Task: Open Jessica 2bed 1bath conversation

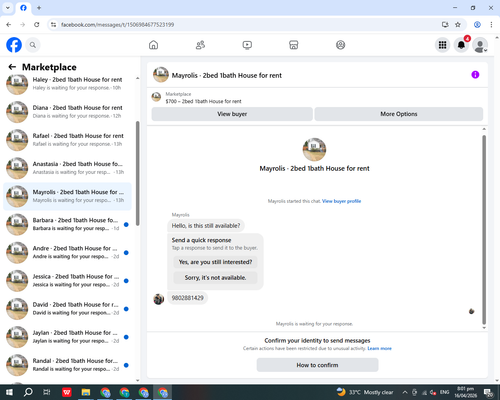Action: tap(68, 281)
